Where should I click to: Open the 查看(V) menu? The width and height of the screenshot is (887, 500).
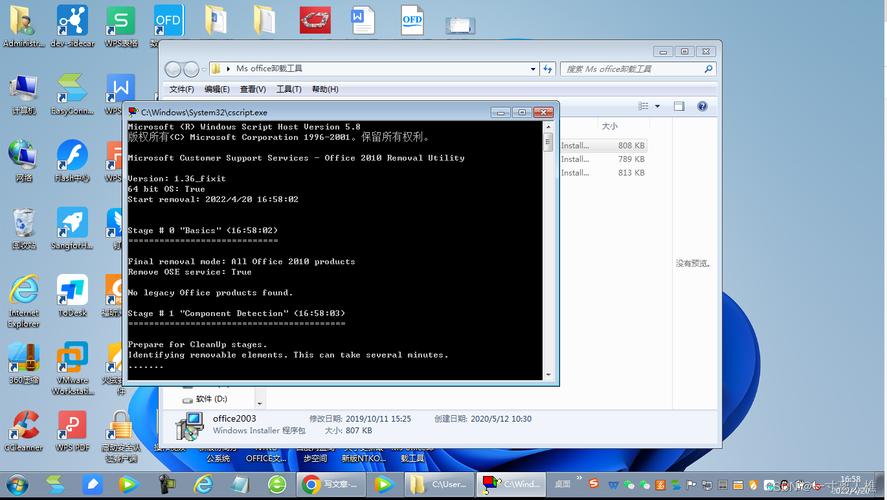coord(252,89)
